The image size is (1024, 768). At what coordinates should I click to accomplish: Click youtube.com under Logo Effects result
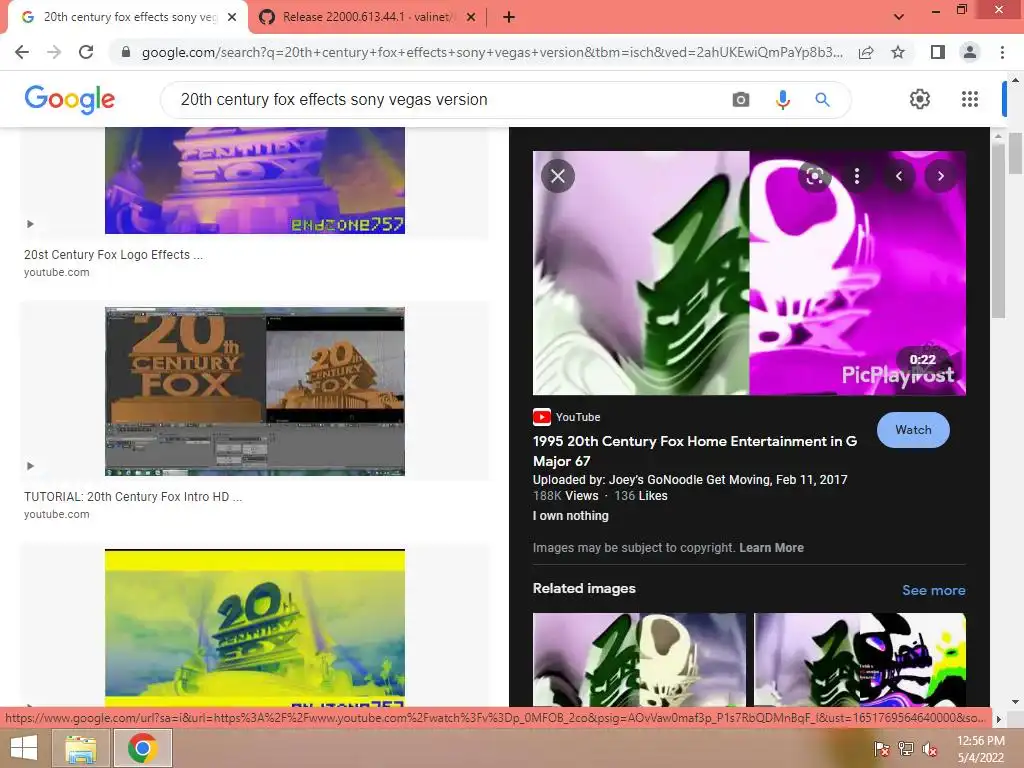[x=57, y=272]
